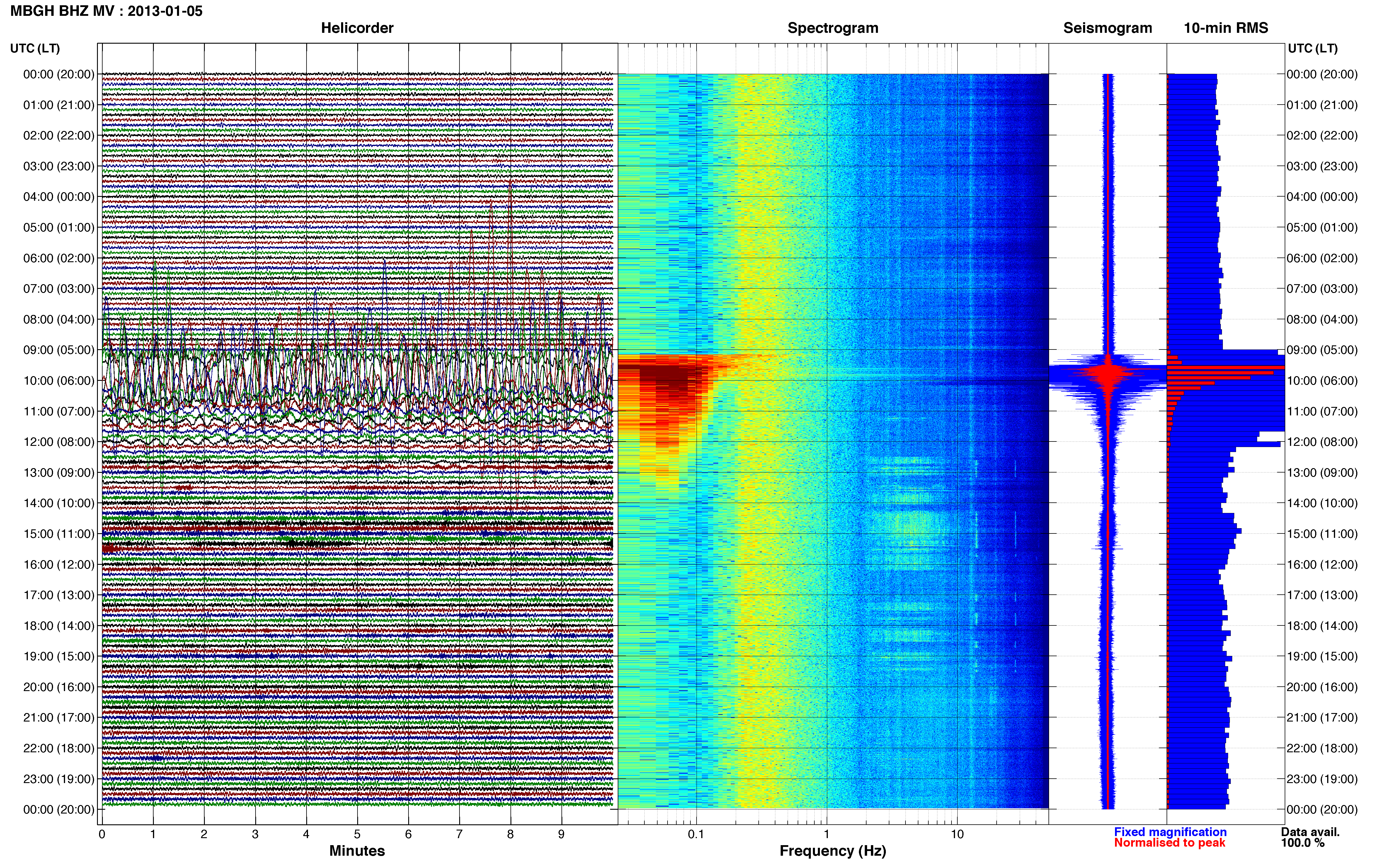The height and width of the screenshot is (868, 1389).
Task: Click the station title 'MBGH BHZ MV : 2013-01-05'
Action: point(106,11)
